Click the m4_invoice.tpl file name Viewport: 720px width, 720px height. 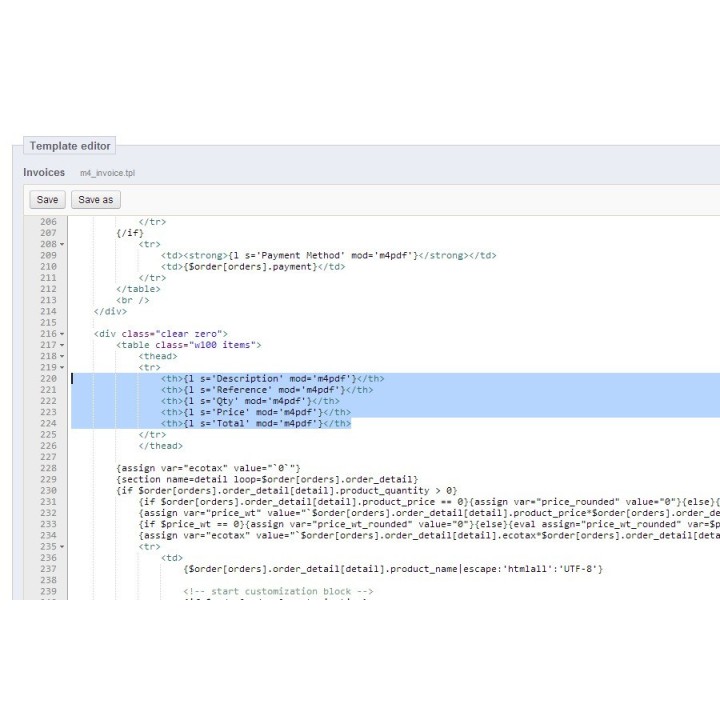point(107,173)
